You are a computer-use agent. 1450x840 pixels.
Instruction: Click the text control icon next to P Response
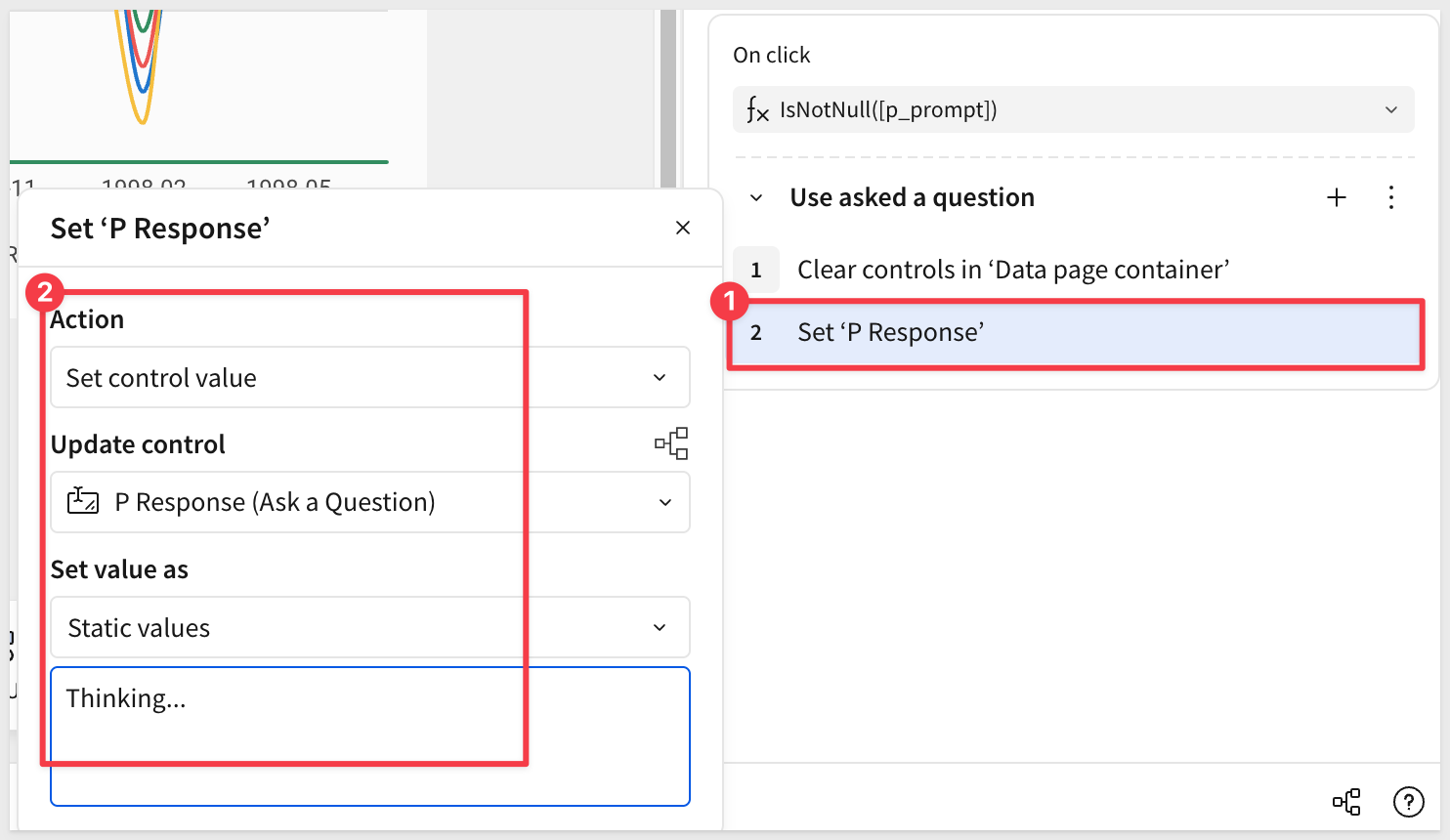[x=83, y=502]
